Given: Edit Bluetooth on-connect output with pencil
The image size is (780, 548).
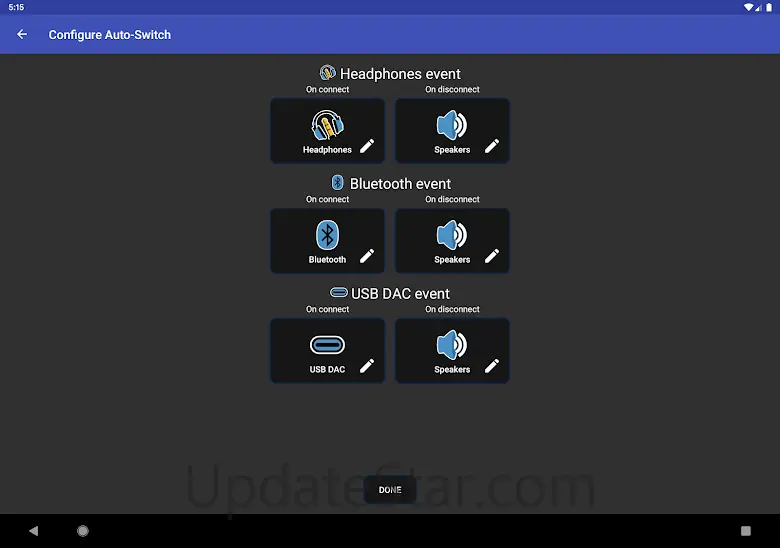Looking at the screenshot, I should pos(367,256).
